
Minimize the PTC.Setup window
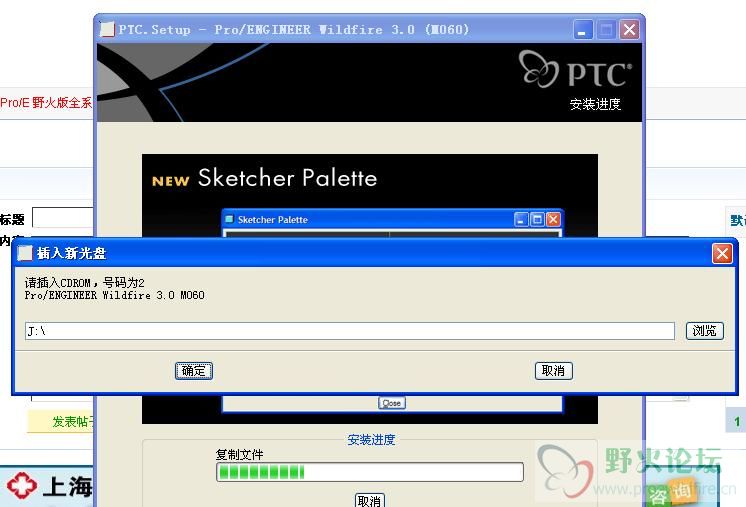582,30
